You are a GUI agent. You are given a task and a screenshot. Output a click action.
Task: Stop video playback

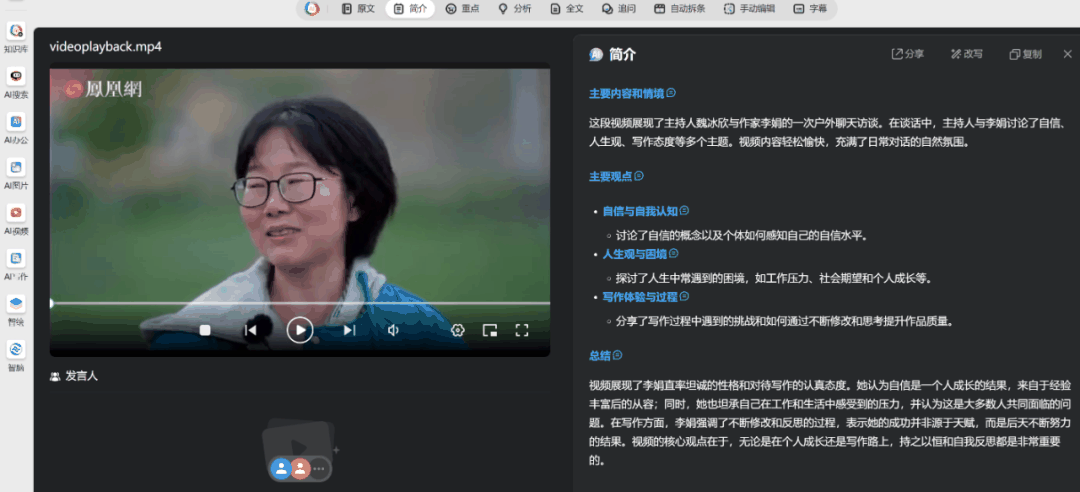pos(205,330)
